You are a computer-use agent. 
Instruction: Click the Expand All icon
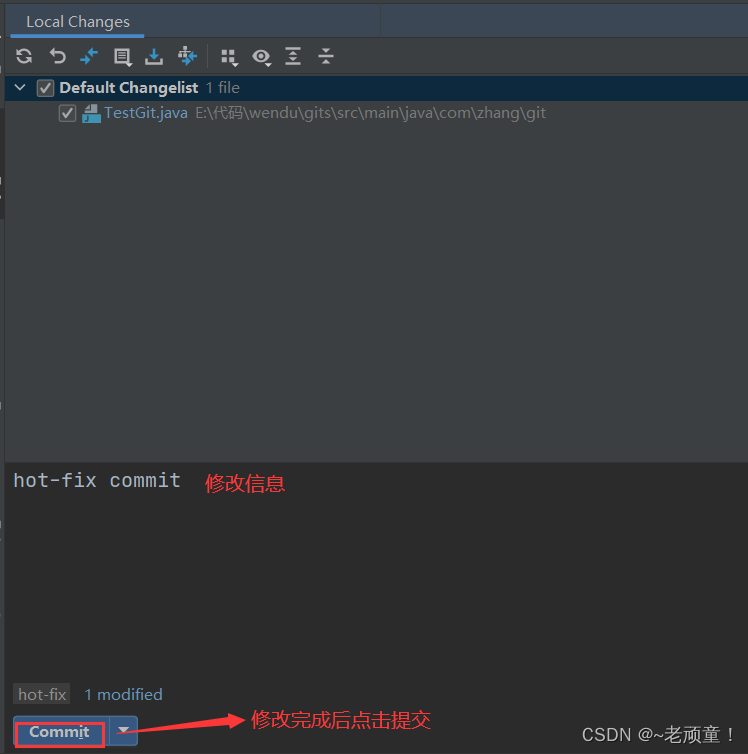click(x=293, y=56)
